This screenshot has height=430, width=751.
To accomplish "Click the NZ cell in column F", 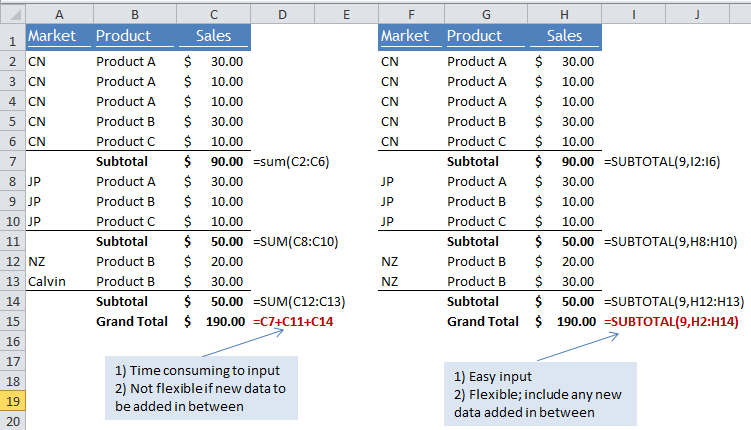I will coord(391,261).
